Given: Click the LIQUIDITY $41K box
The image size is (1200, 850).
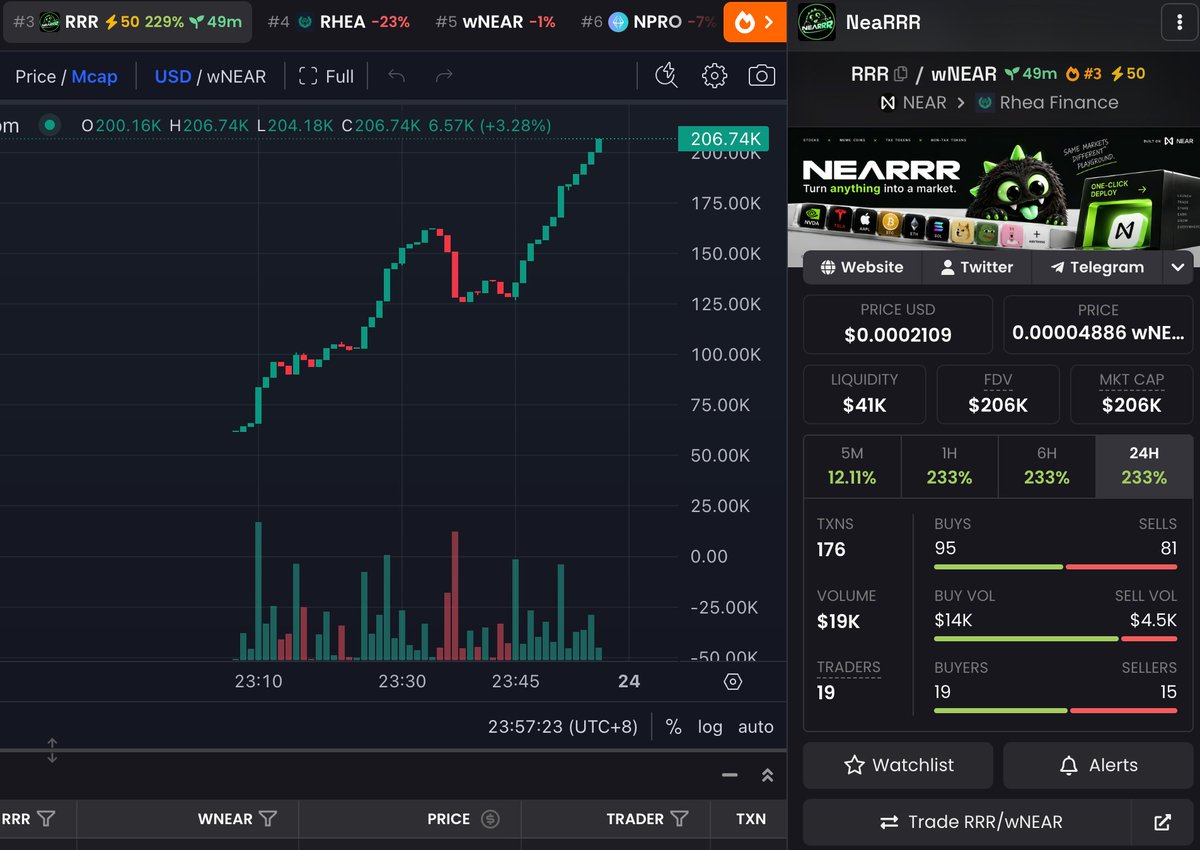Looking at the screenshot, I should (864, 394).
